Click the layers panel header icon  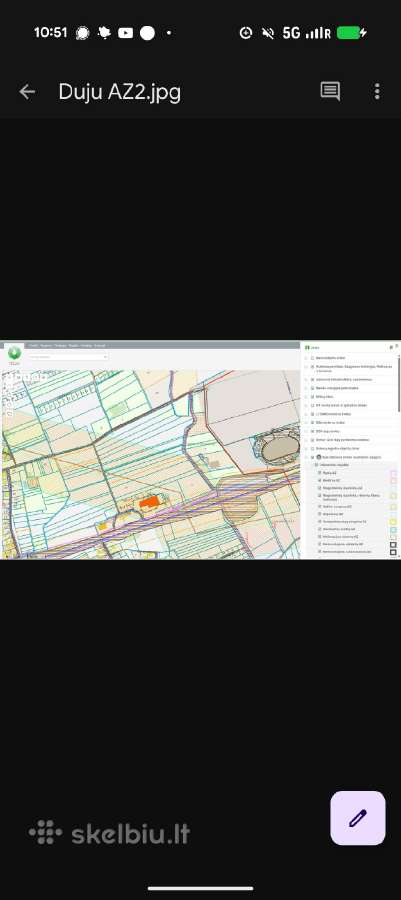coord(307,347)
